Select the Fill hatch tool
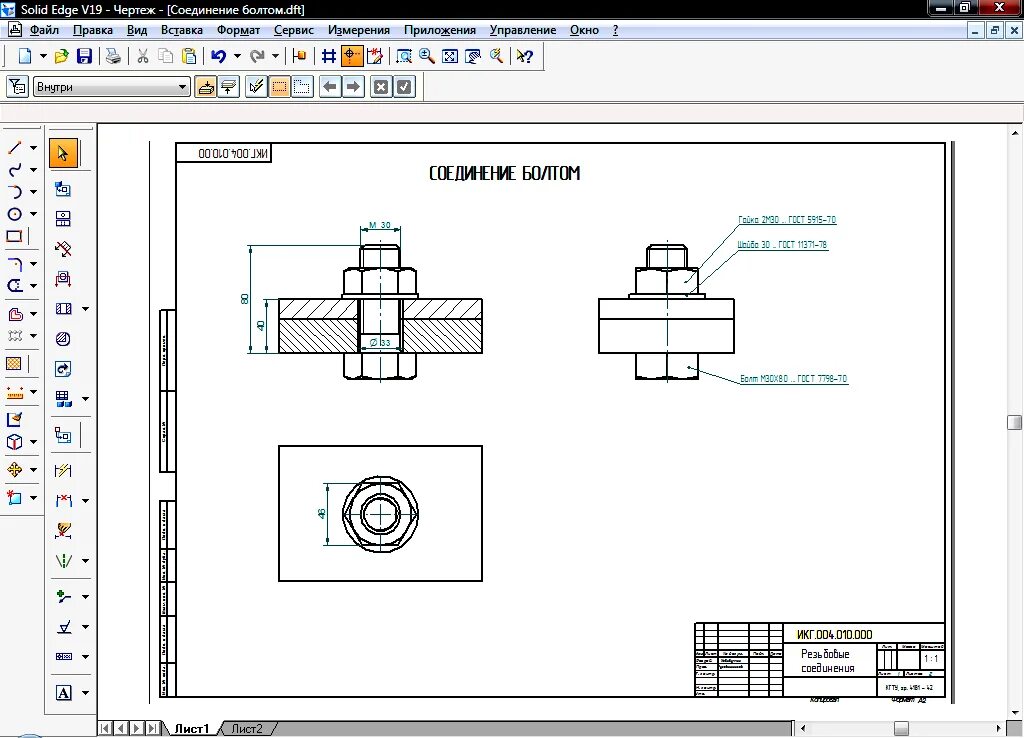 click(x=14, y=364)
